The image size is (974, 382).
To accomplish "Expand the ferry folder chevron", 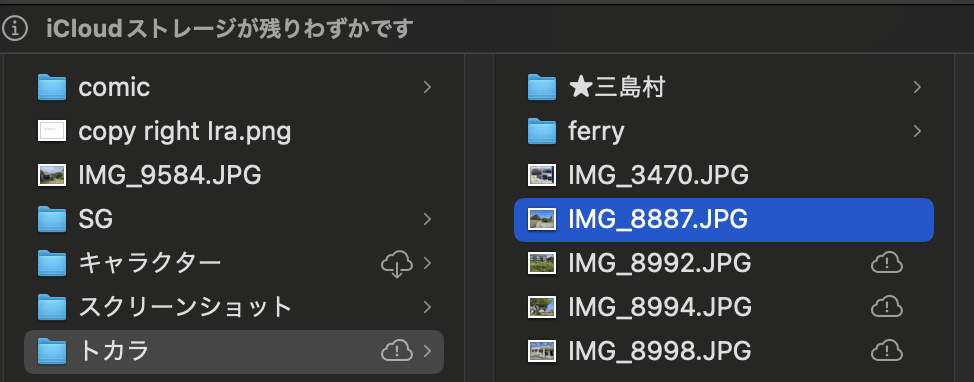I will point(917,131).
